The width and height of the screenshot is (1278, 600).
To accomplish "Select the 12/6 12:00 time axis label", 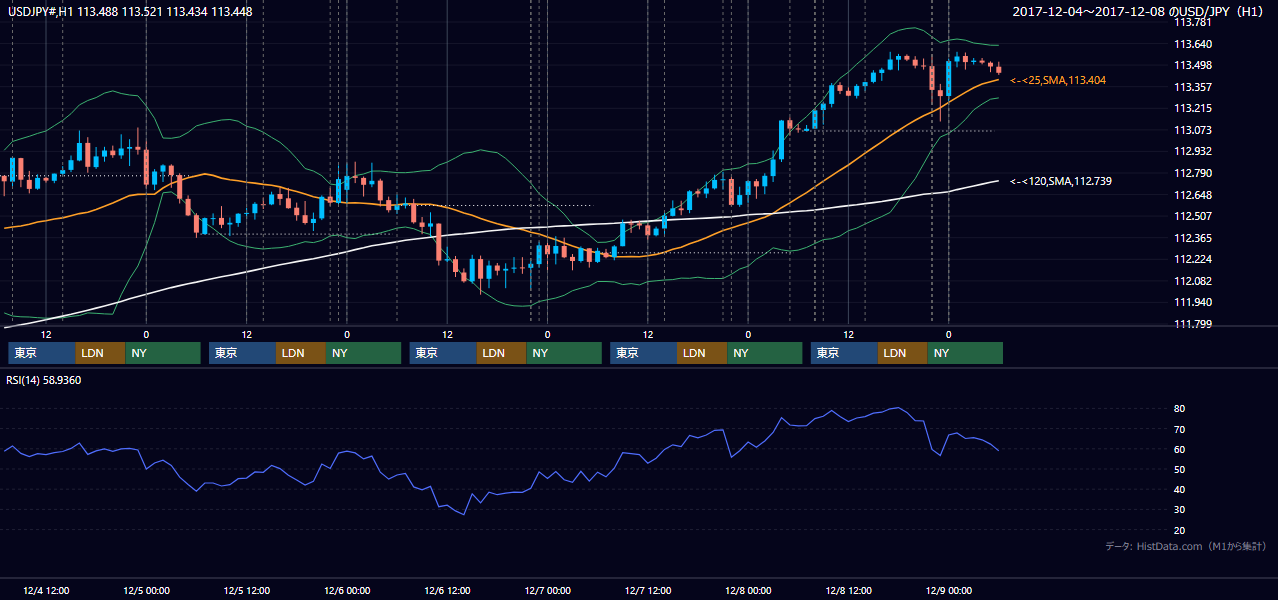I will coord(448,590).
